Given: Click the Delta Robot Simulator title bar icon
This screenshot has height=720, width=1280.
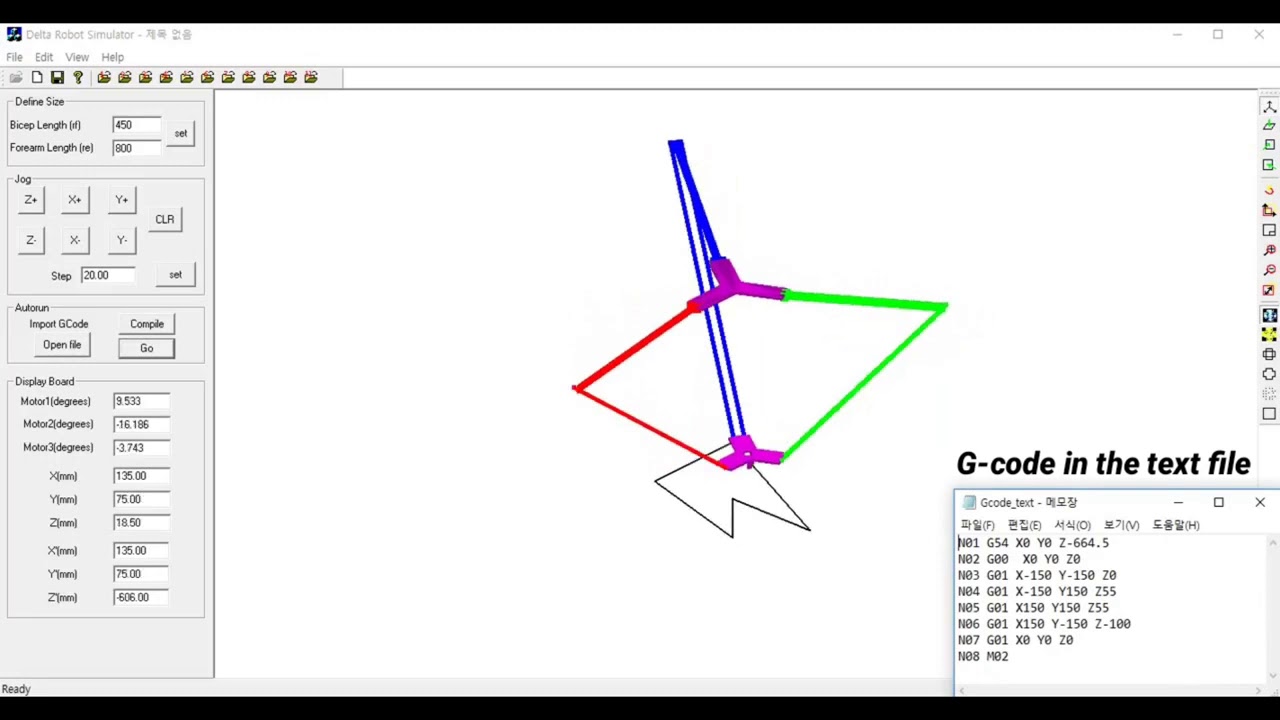Looking at the screenshot, I should point(14,34).
